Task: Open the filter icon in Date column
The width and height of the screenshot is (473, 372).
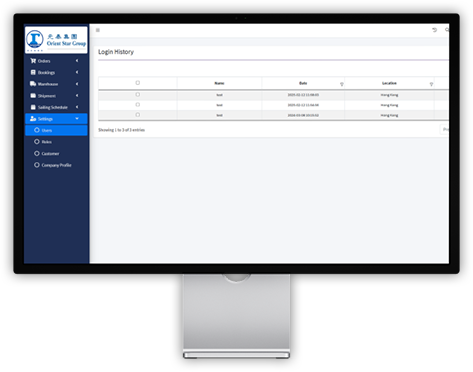Action: pos(341,84)
